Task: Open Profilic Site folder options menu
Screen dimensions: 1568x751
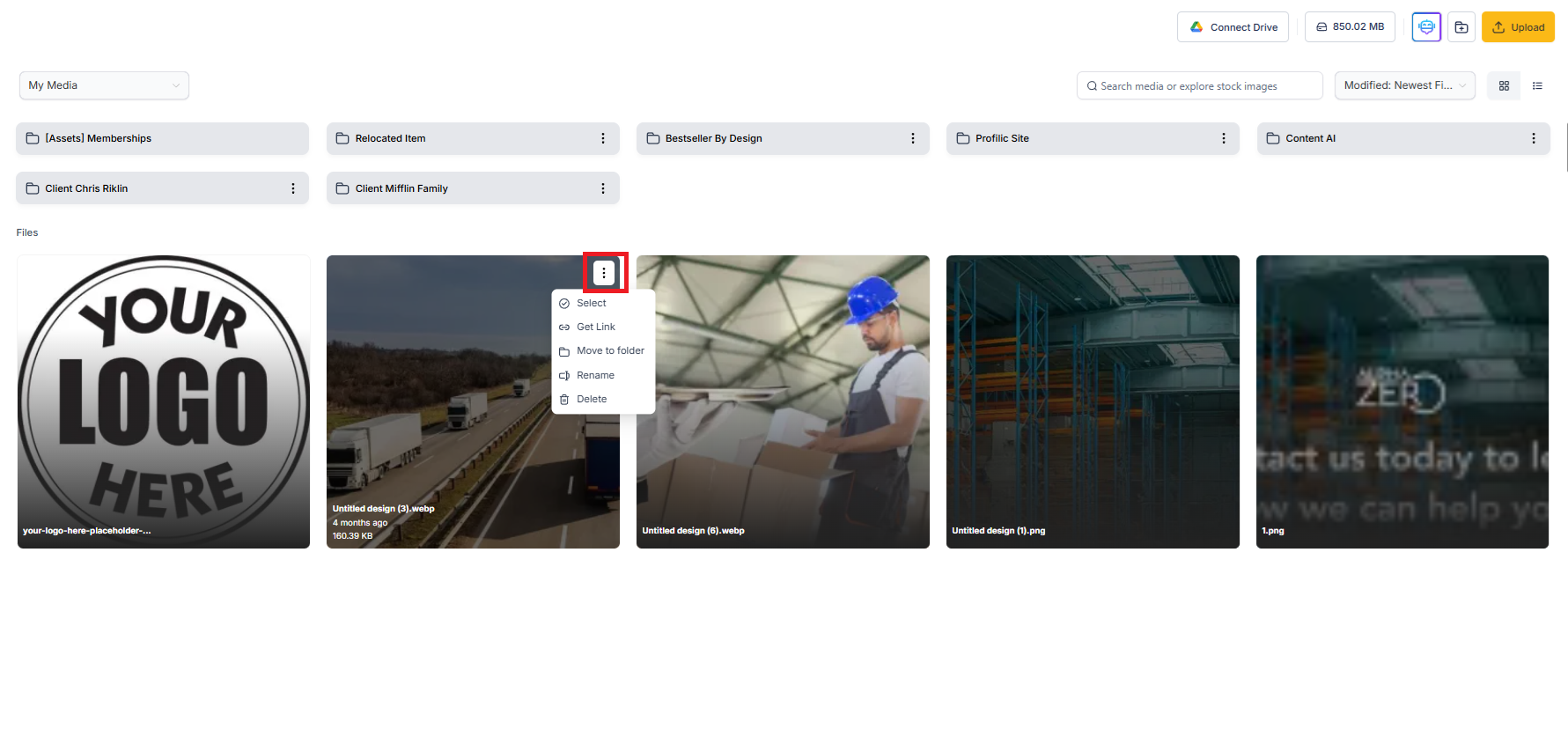Action: (x=1224, y=138)
